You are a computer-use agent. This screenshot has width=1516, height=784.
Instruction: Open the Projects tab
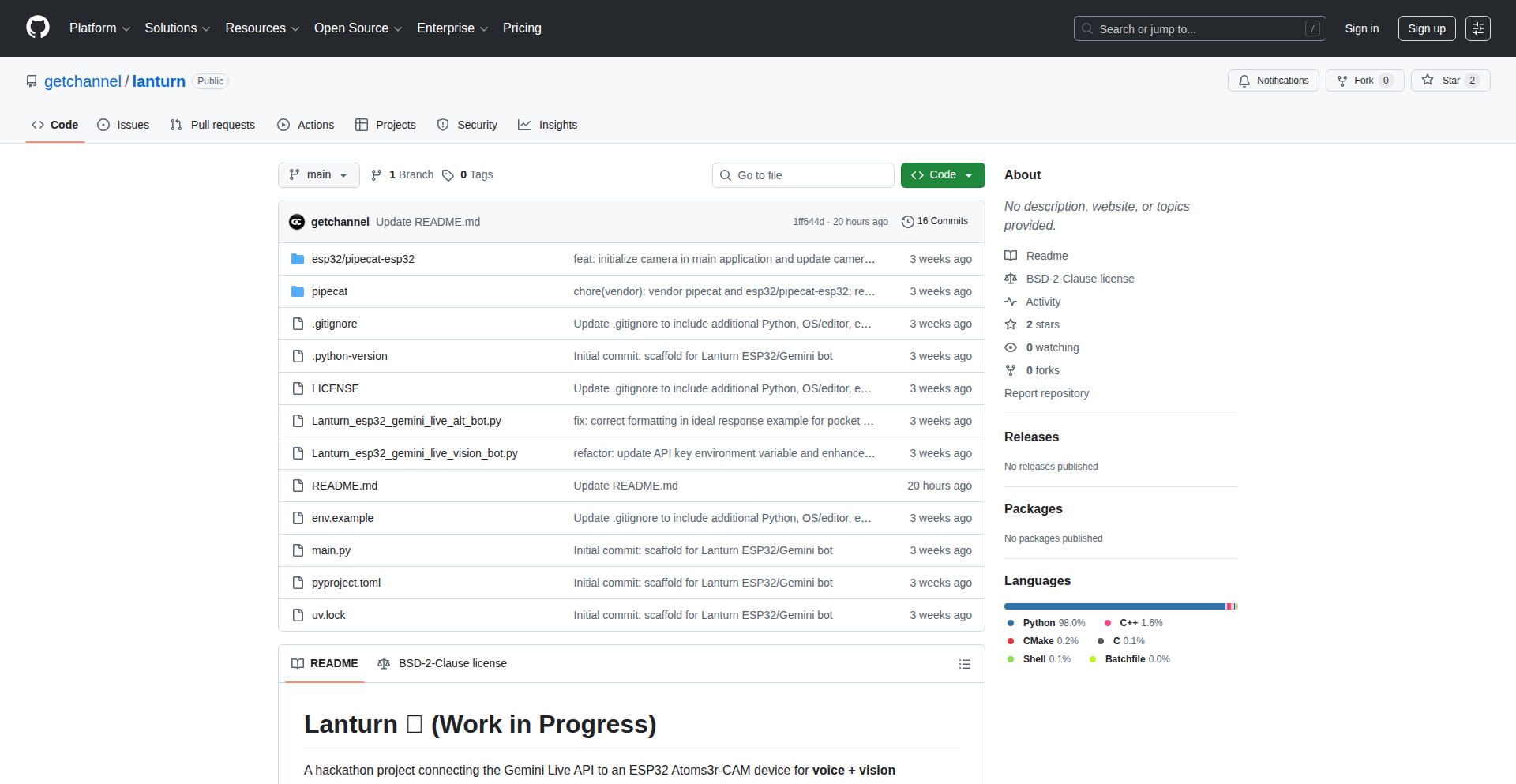pos(385,125)
